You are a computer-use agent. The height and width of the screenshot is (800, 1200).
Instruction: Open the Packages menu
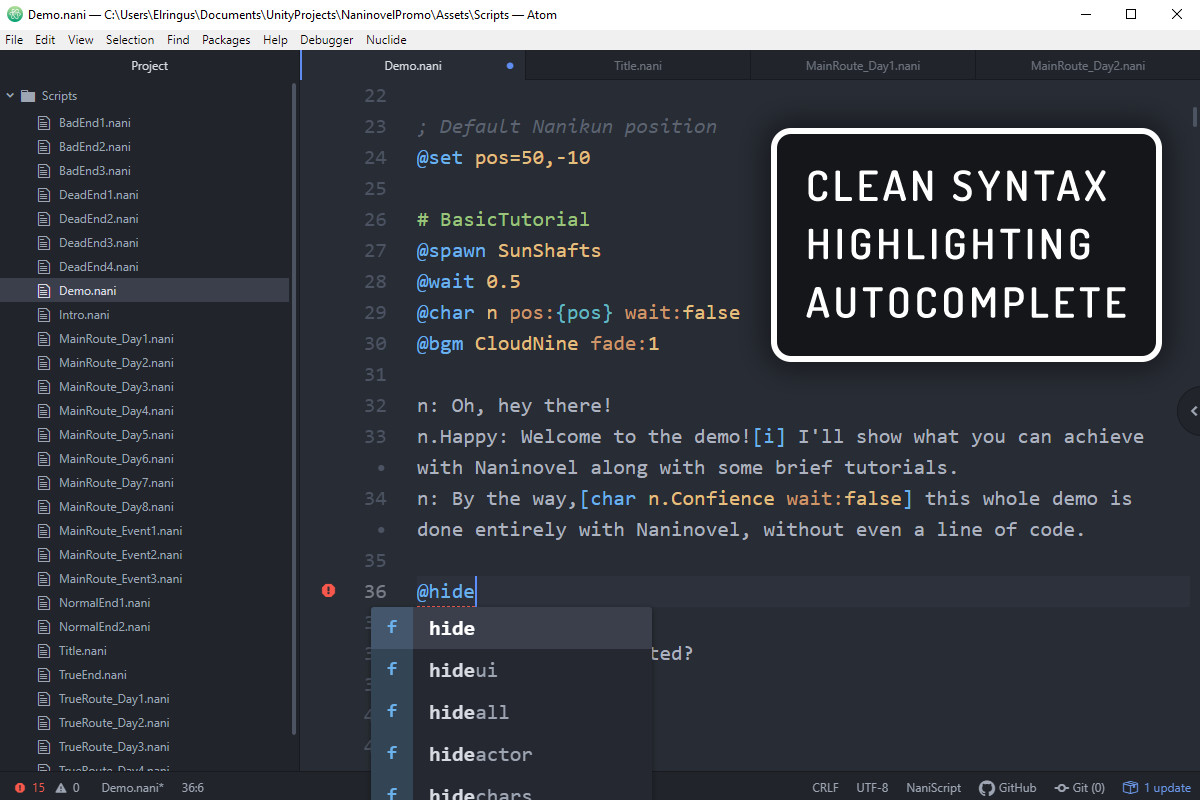pos(226,40)
